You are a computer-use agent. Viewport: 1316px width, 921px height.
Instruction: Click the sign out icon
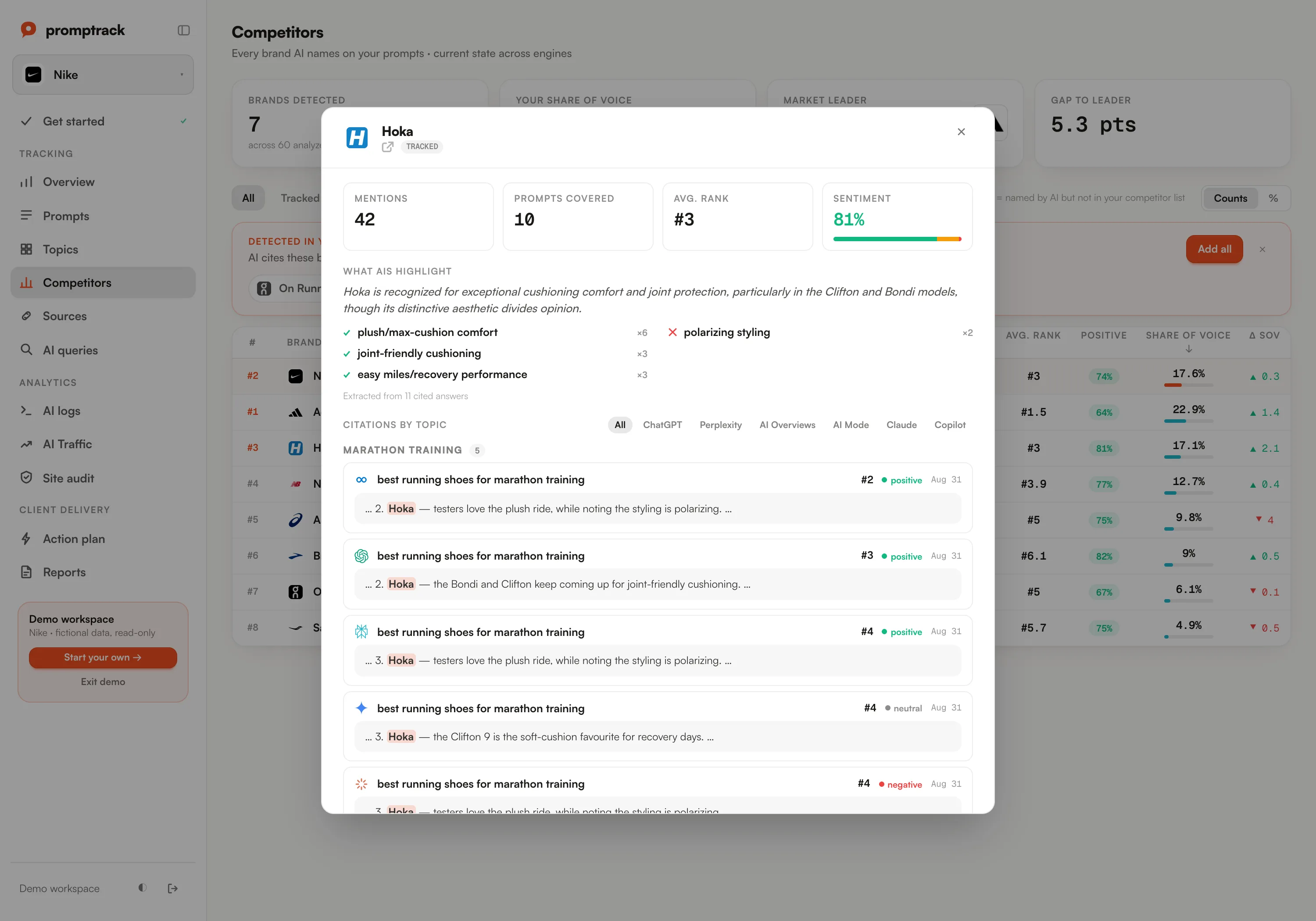click(x=172, y=889)
